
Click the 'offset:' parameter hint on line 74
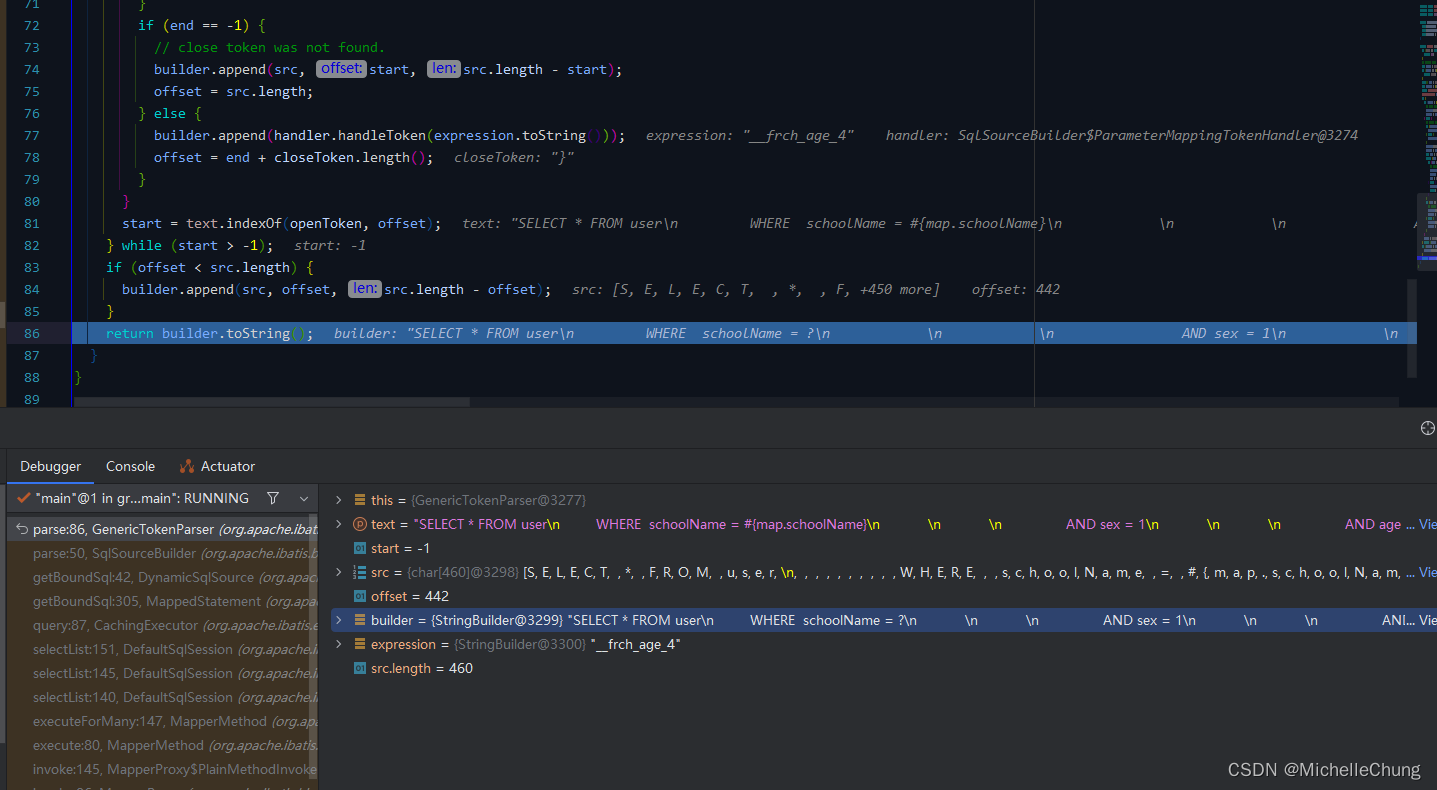pyautogui.click(x=341, y=69)
